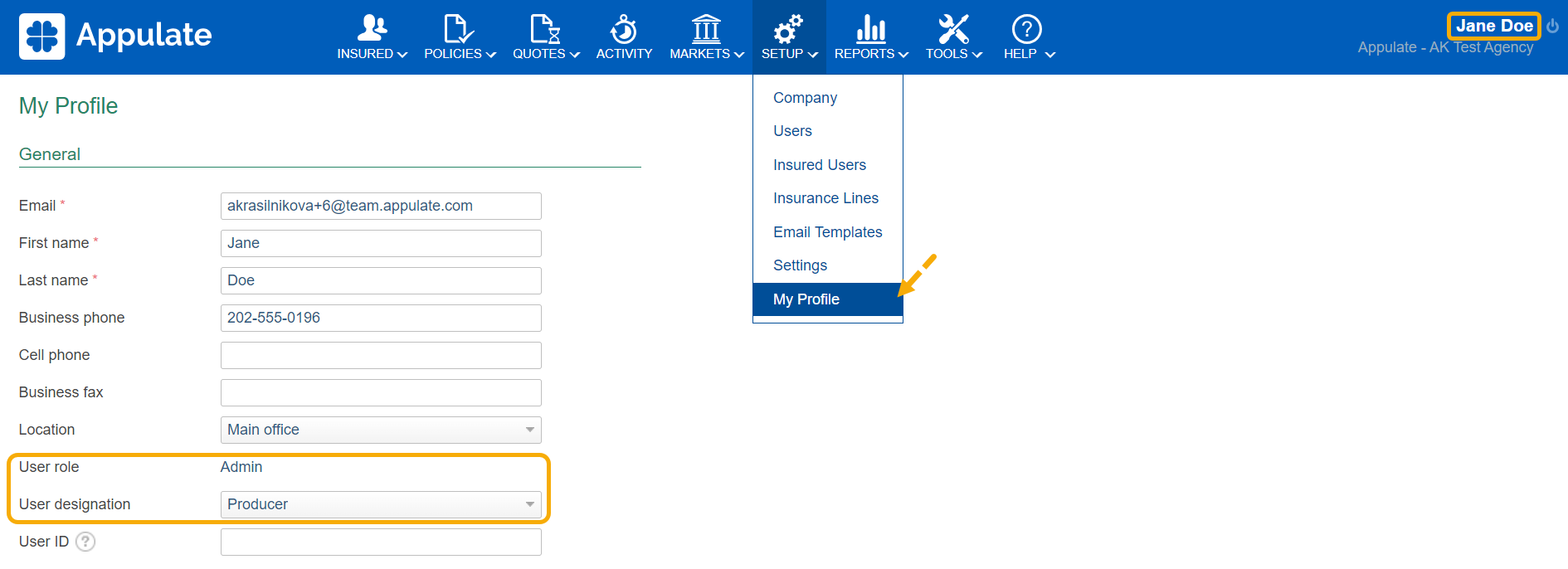
Task: Expand the Setup menu gears icon
Action: [x=788, y=29]
